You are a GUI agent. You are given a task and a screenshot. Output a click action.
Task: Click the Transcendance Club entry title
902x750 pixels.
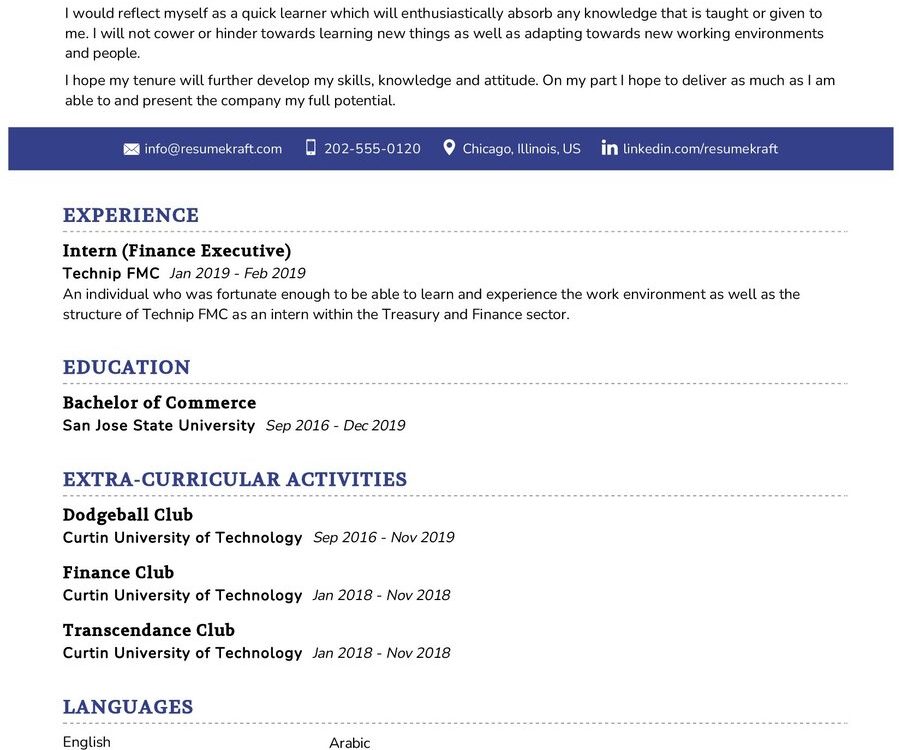click(x=149, y=629)
